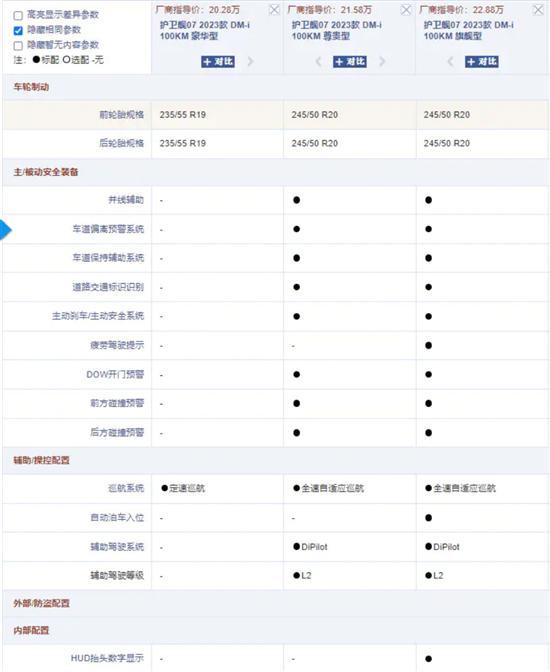This screenshot has width=550, height=672.
Task: Click the blue arrow marker at left edge
Action: pos(6,230)
